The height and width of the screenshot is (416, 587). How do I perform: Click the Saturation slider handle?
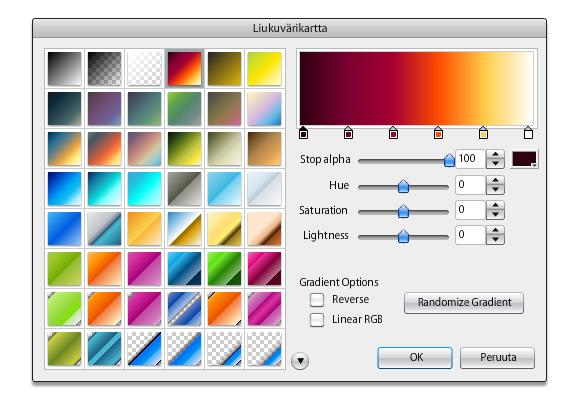403,211
